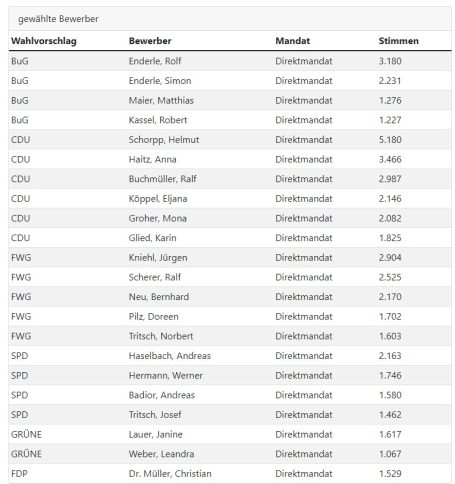The image size is (455, 484).
Task: Click FDP candidate Dr. Müller, Christian
Action: point(170,474)
